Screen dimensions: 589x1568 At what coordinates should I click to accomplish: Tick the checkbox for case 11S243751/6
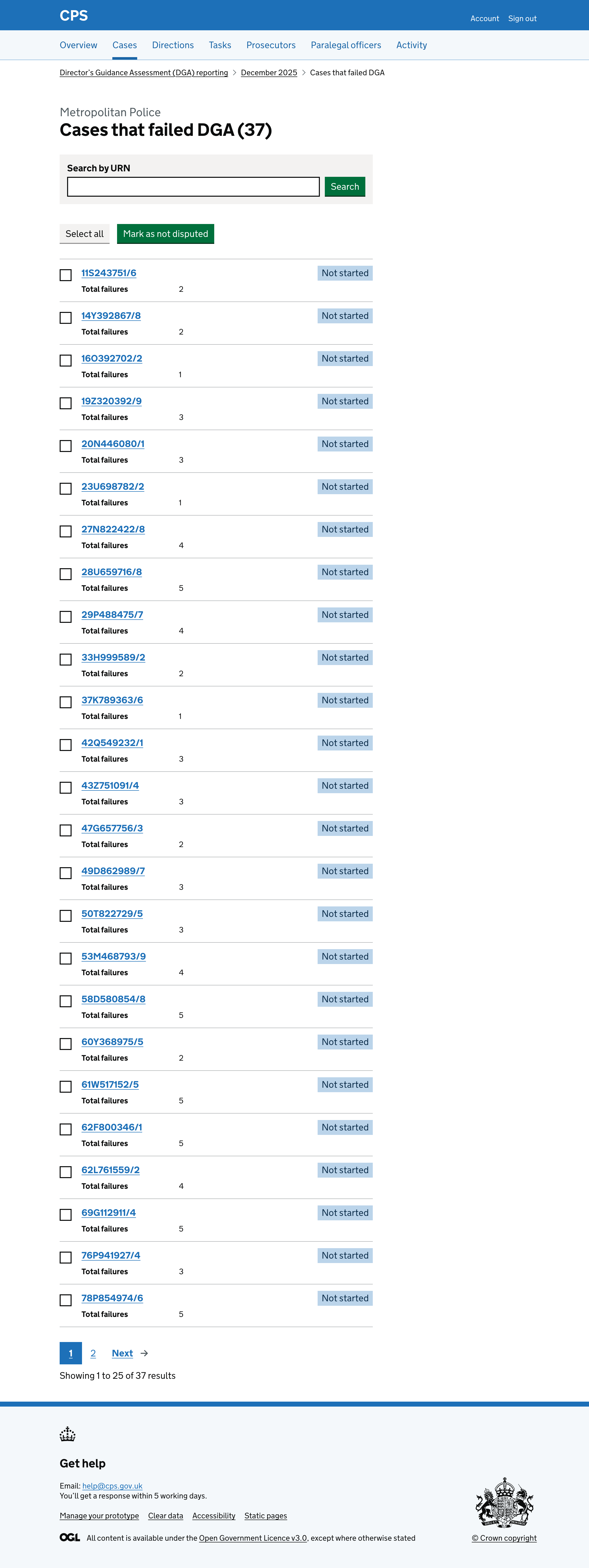coord(65,275)
